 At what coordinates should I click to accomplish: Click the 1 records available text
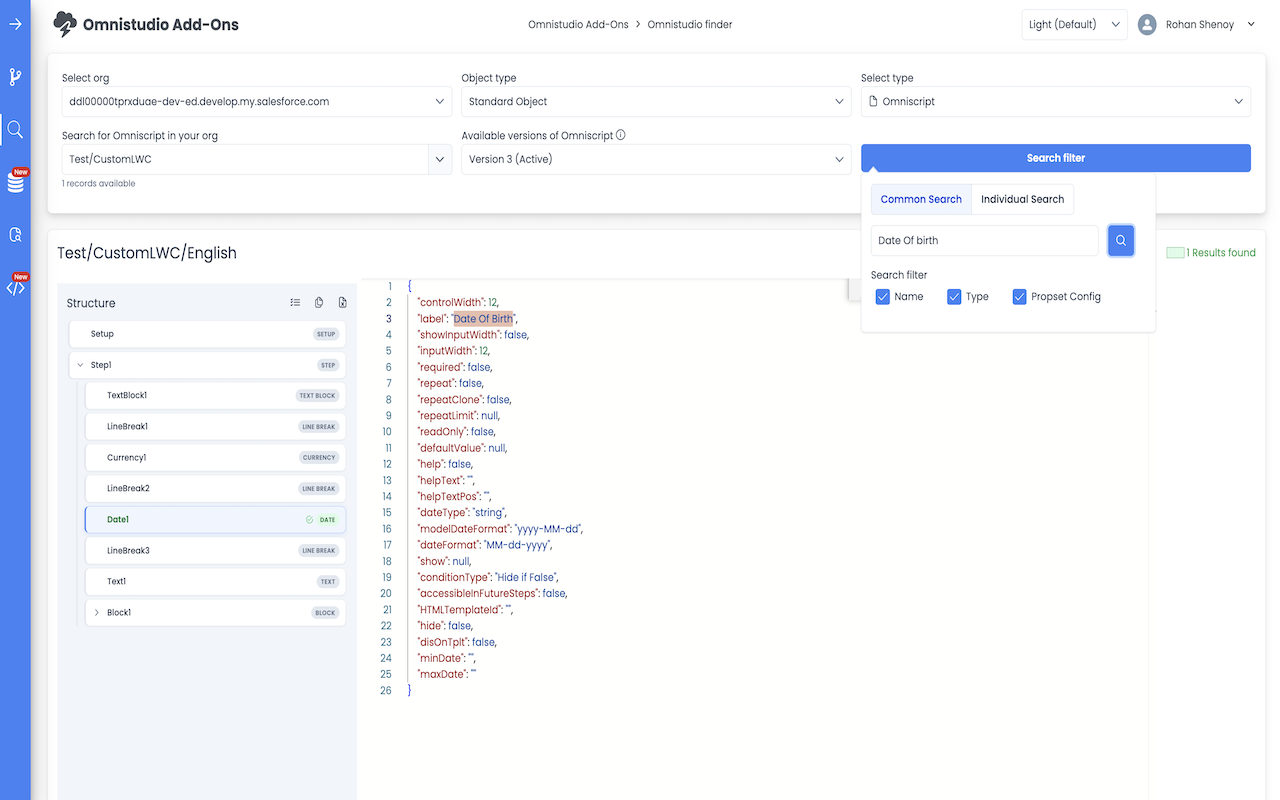[x=98, y=184]
